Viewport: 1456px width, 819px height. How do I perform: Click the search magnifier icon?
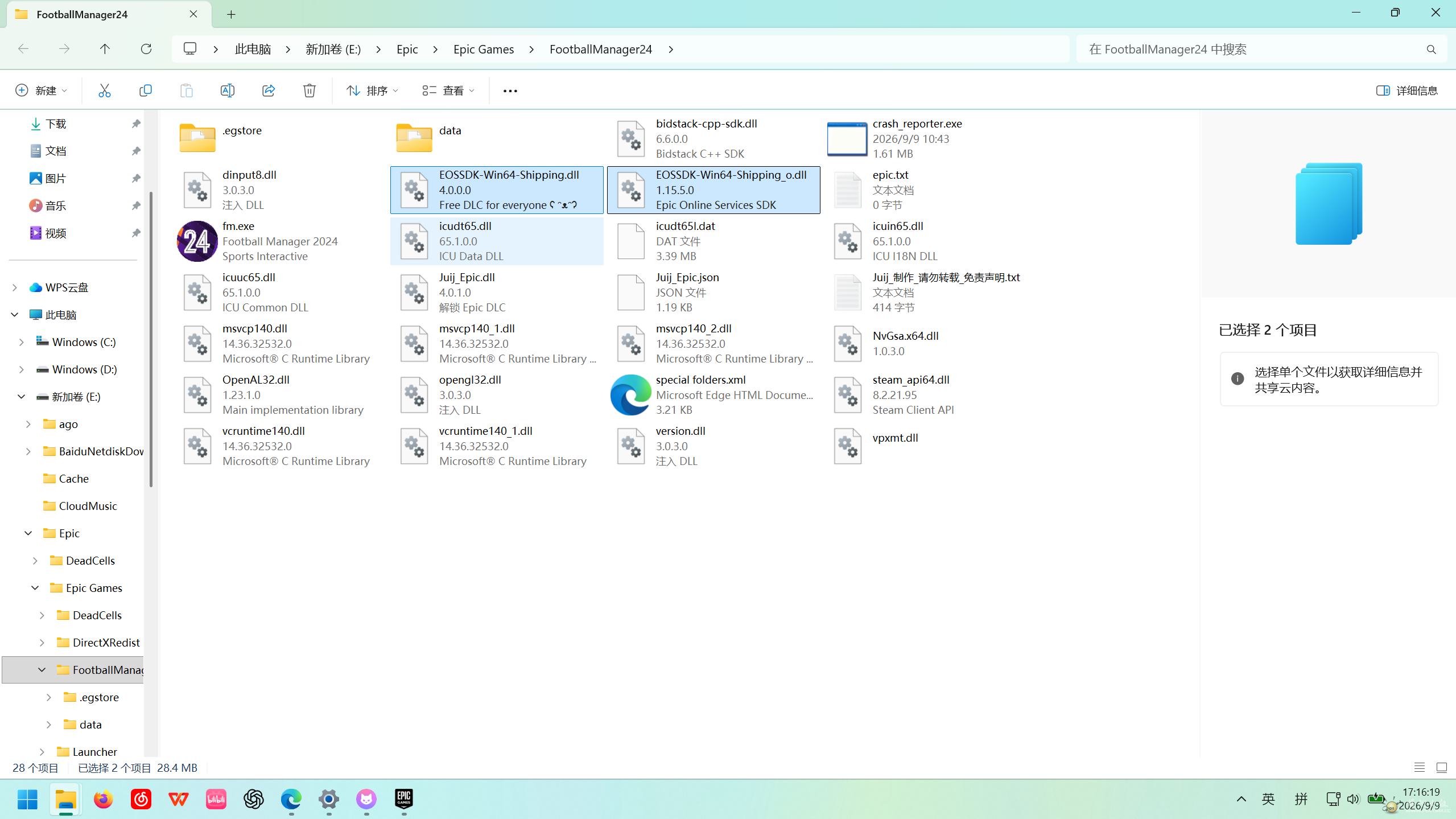1431,50
